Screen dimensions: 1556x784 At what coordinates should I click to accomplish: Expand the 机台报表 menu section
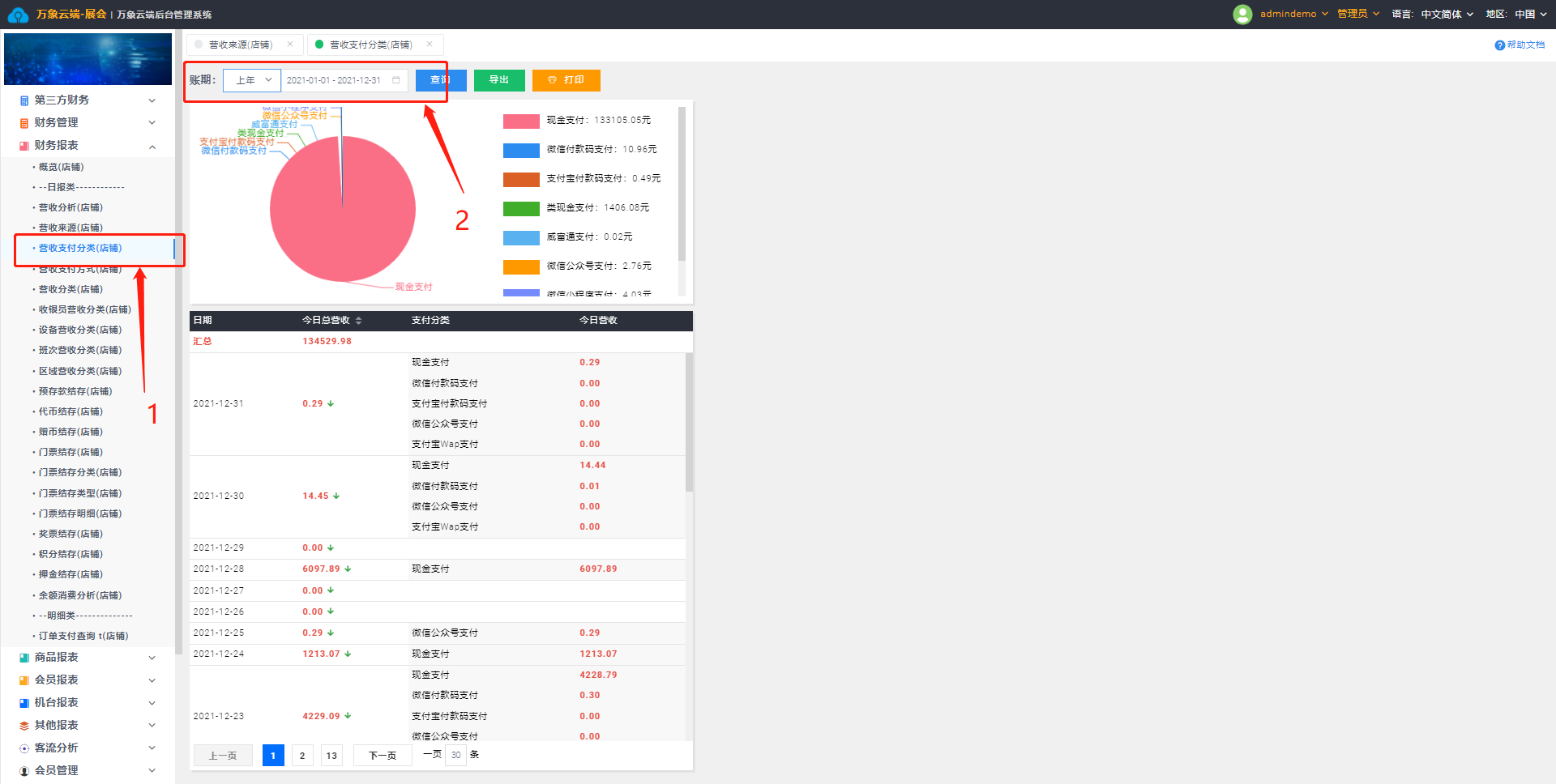click(x=152, y=703)
